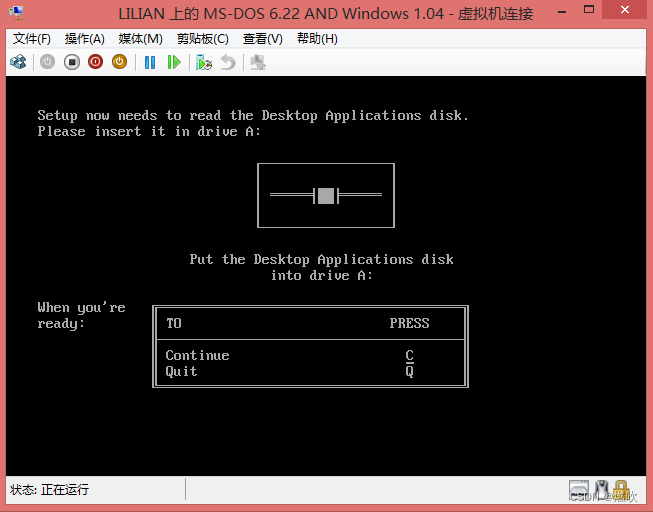Click the lock icon in status bar
653x512 pixels.
click(621, 490)
